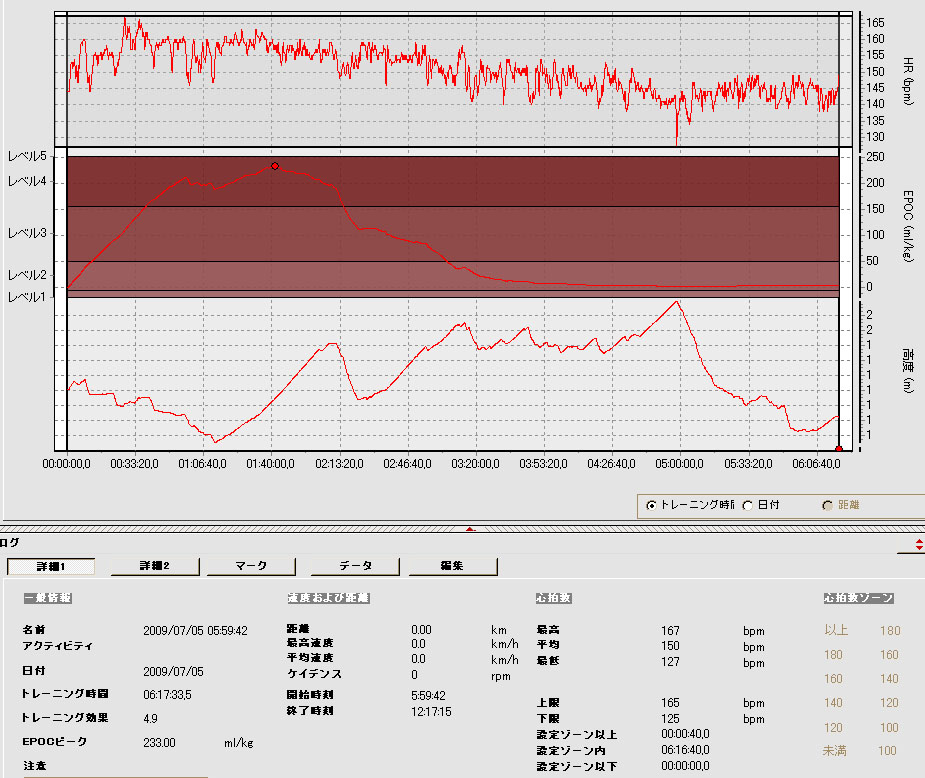The image size is (925, 778).
Task: Click the 00:00:00,0 time axis label
Action: [x=66, y=464]
